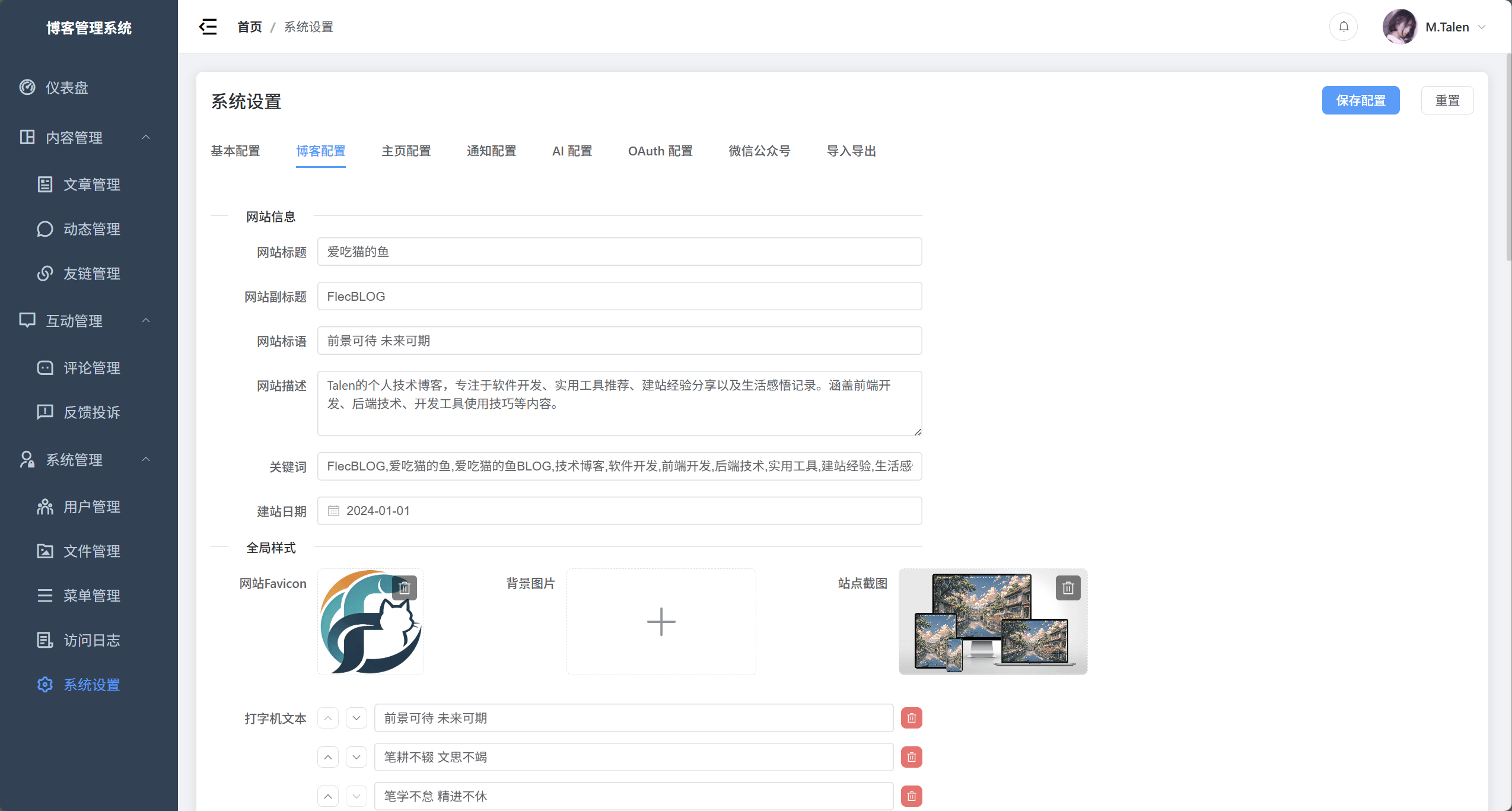This screenshot has height=811, width=1512.
Task: Open 文件管理 file management
Action: [92, 551]
